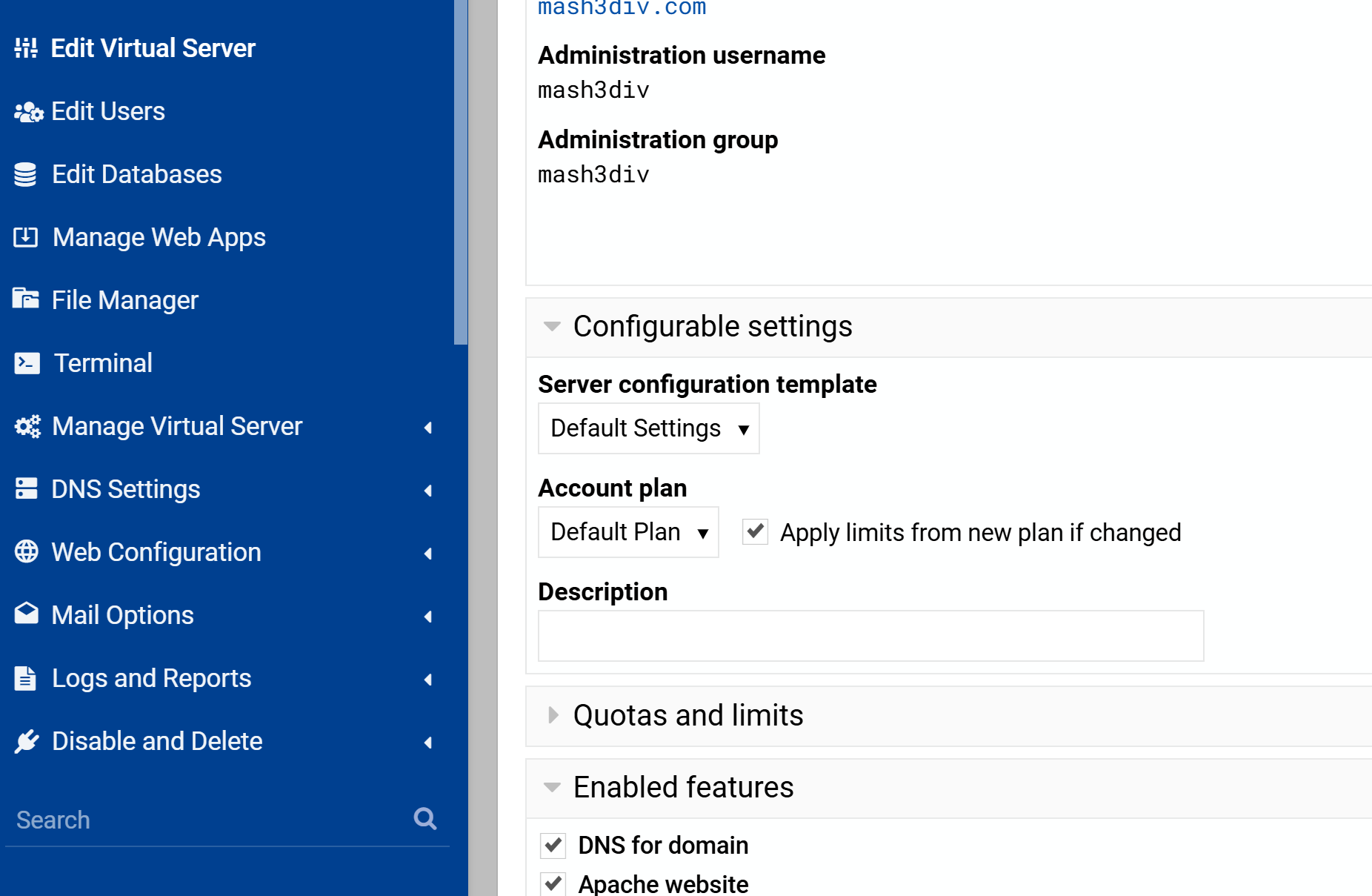Toggle Apply limits from new plan checkbox
The width and height of the screenshot is (1372, 896).
[x=755, y=532]
